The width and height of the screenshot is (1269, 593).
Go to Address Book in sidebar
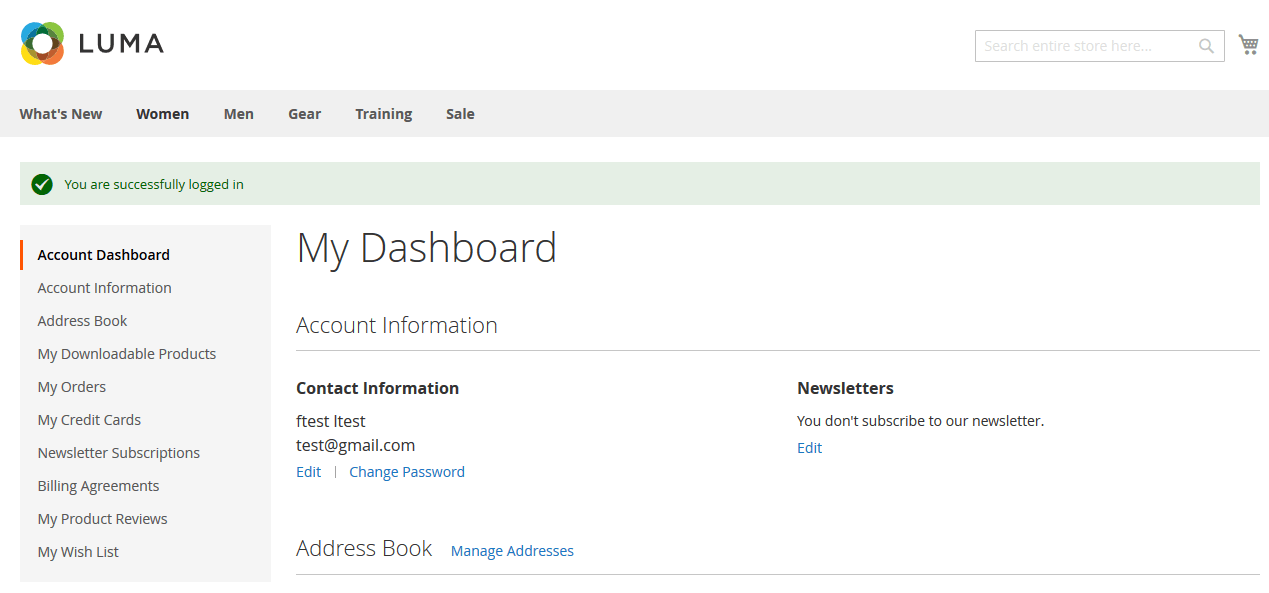click(x=82, y=321)
